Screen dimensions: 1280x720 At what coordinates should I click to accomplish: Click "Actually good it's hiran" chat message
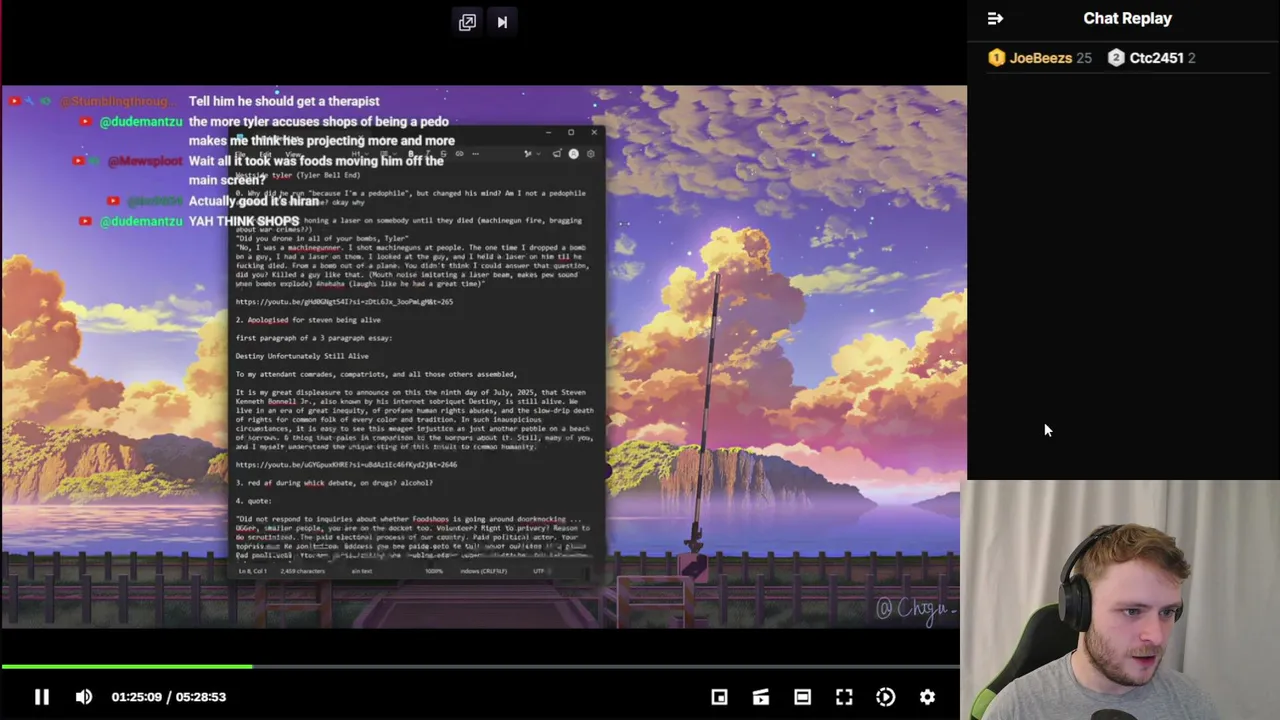pyautogui.click(x=254, y=201)
